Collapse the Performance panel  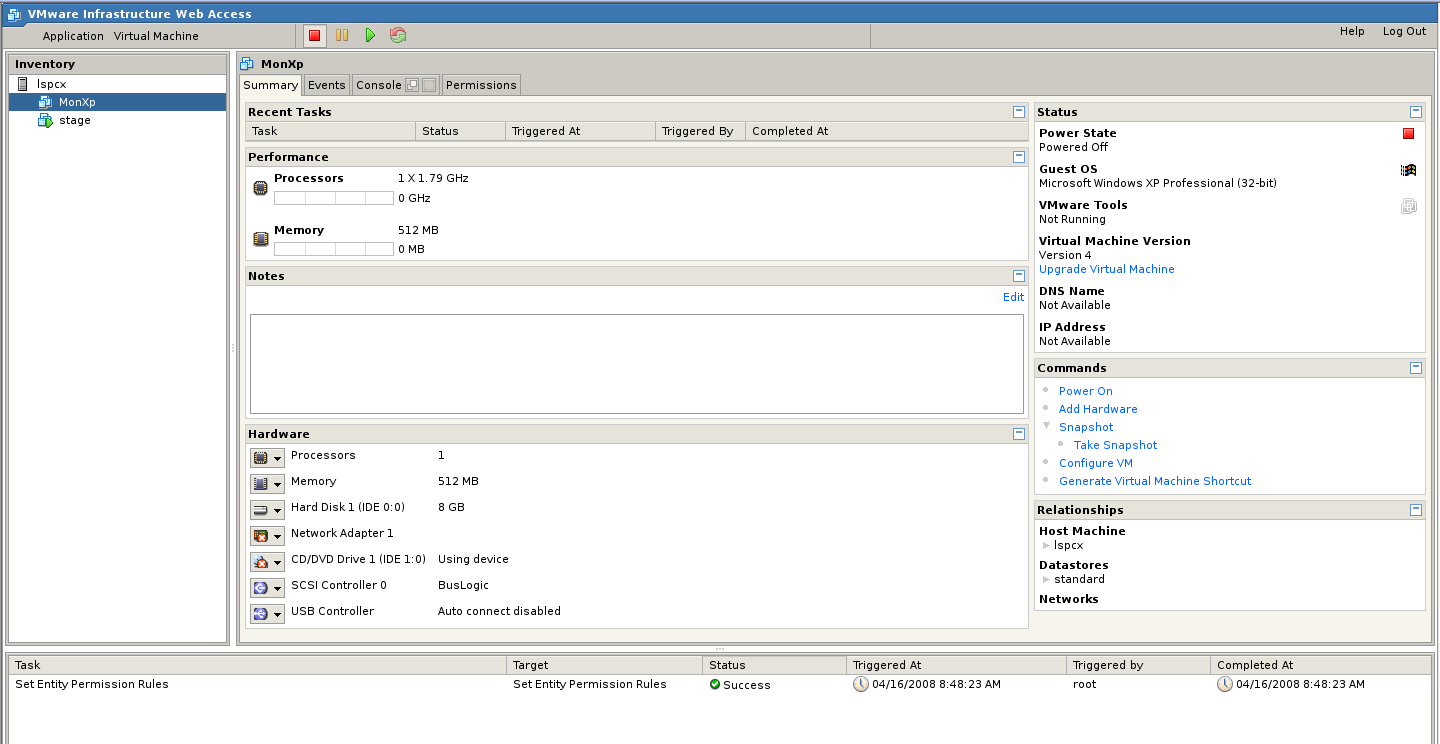[x=1018, y=157]
